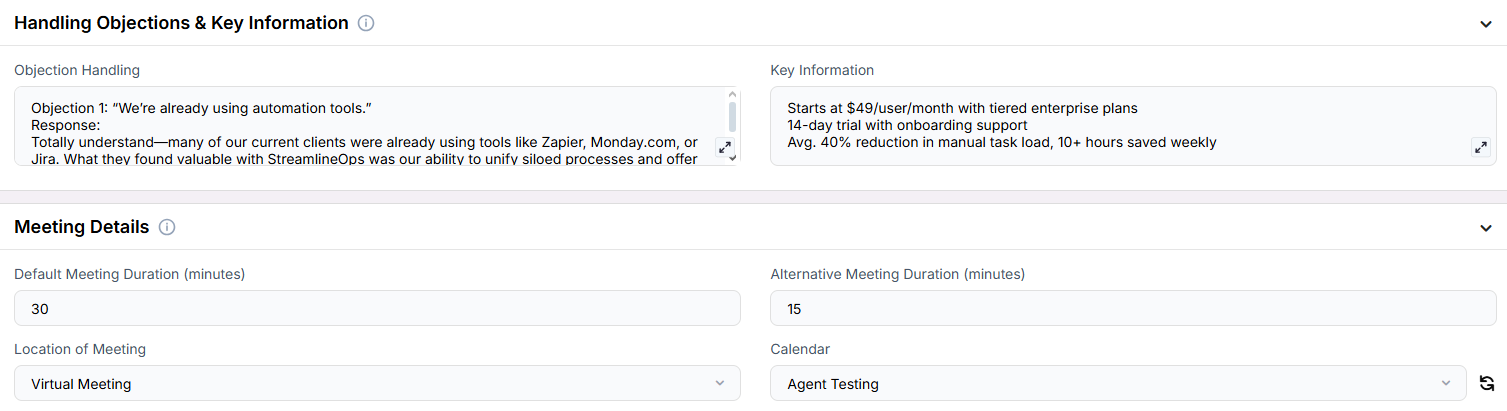The height and width of the screenshot is (411, 1507).
Task: Click the Objection Handling scrollbar up arrow
Action: coord(733,94)
